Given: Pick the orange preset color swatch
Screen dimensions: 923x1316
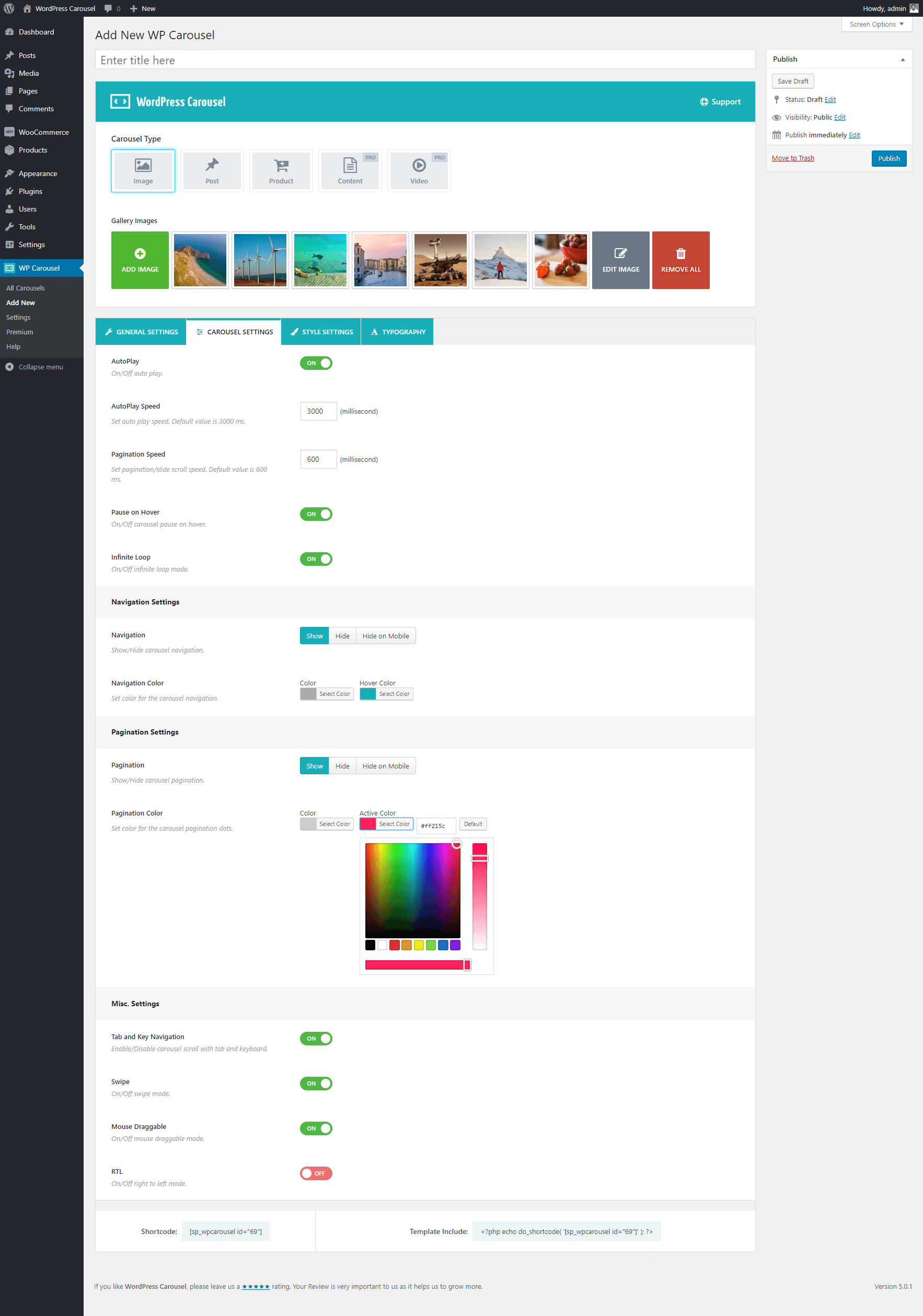Looking at the screenshot, I should pyautogui.click(x=407, y=946).
